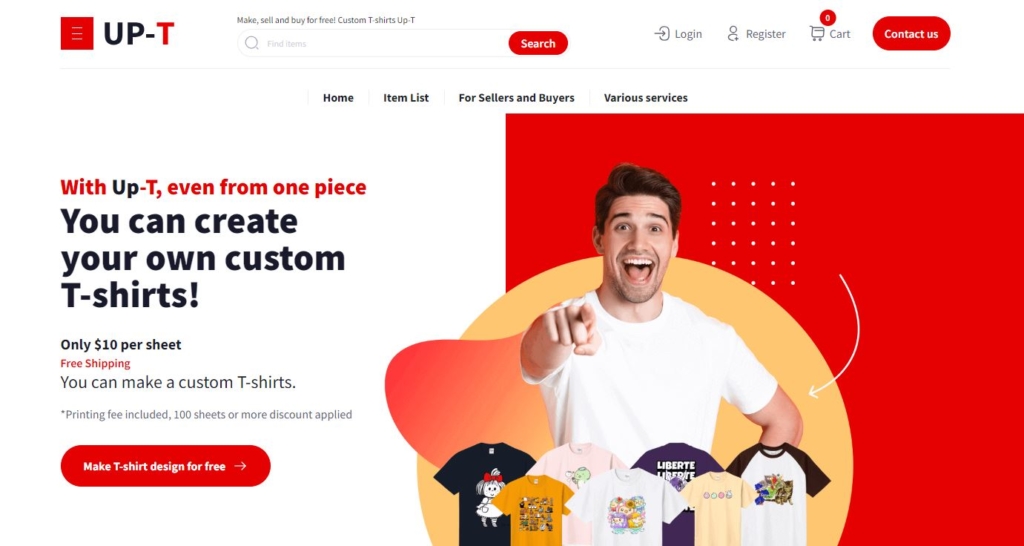Focus the Find items search field
1024x546 pixels.
384,44
